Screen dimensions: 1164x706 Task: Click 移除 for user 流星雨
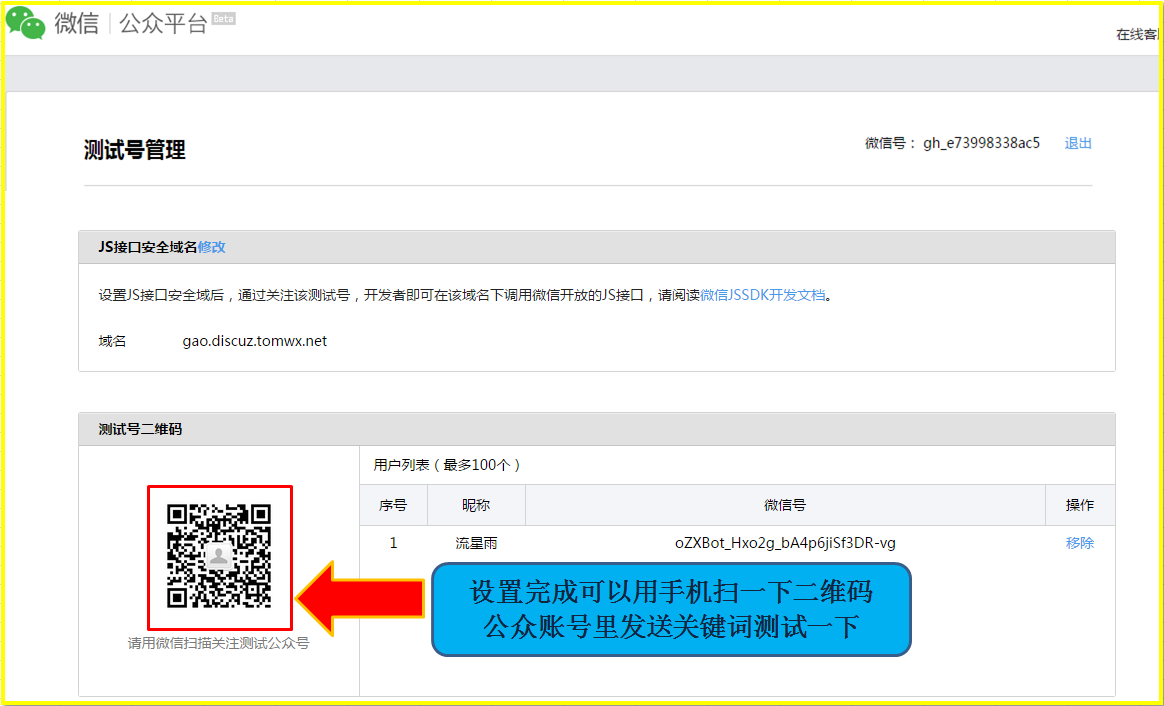[x=1079, y=543]
